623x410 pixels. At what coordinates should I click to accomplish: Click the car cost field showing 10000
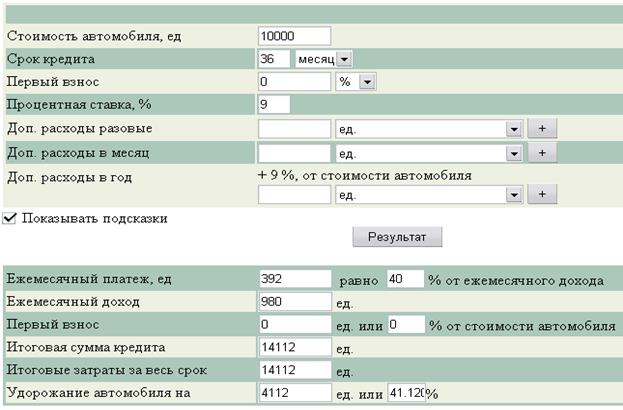click(294, 36)
